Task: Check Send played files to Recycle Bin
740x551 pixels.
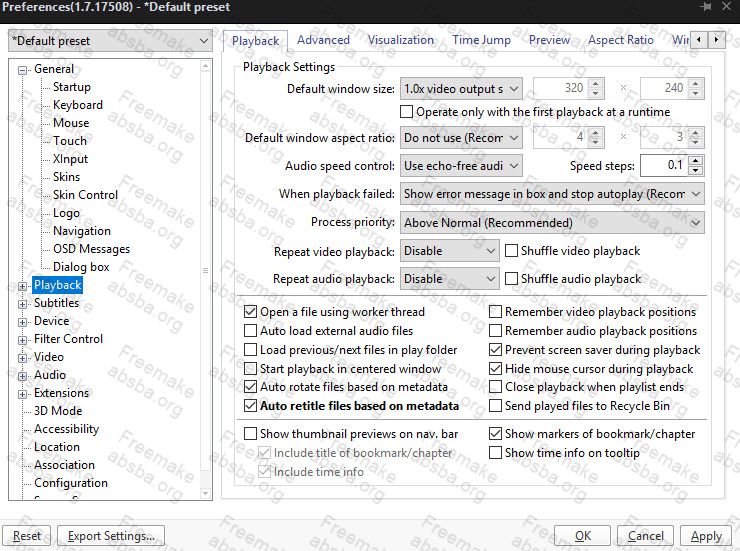Action: (495, 406)
